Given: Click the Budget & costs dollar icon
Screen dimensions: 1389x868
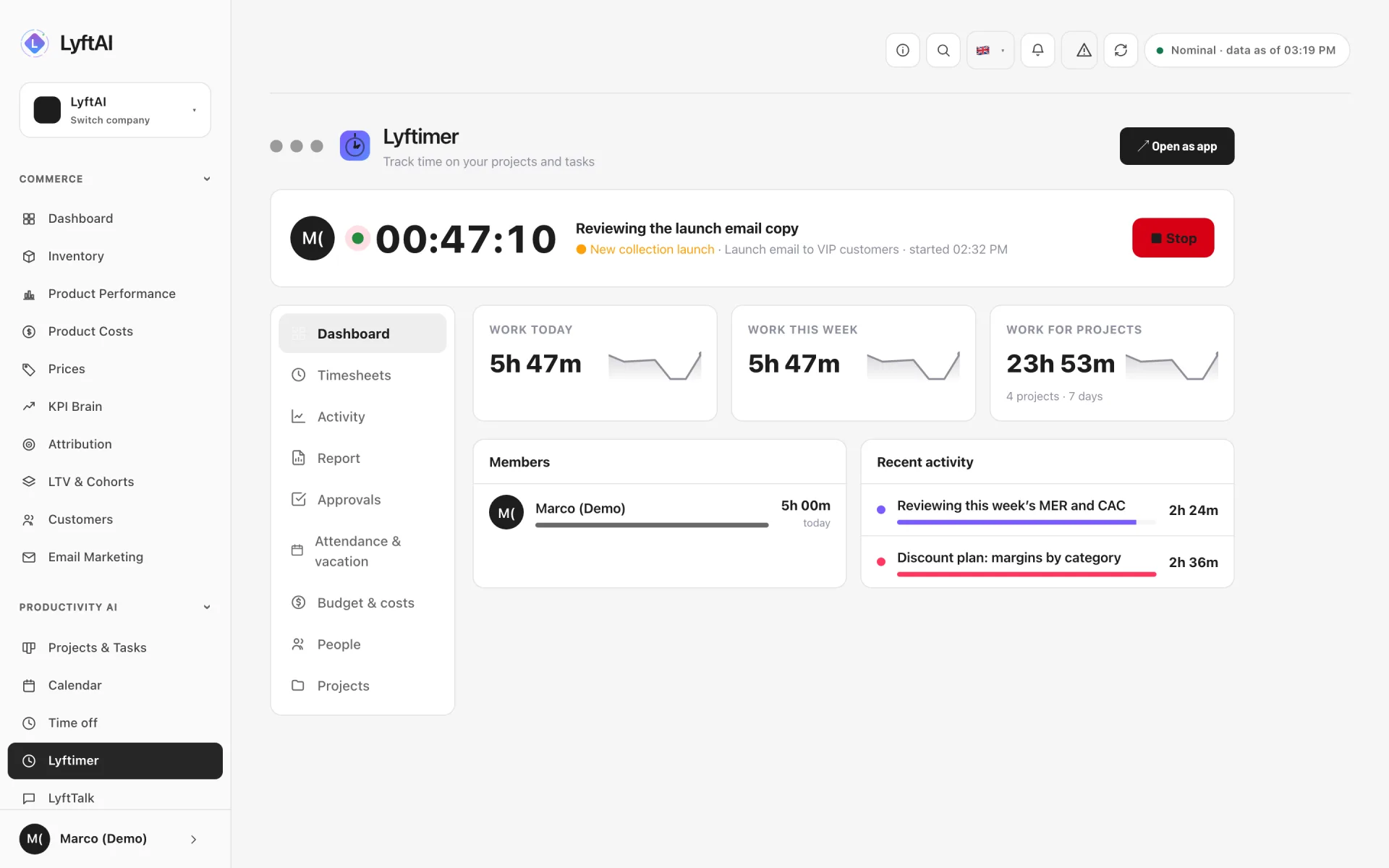Looking at the screenshot, I should click(x=298, y=602).
